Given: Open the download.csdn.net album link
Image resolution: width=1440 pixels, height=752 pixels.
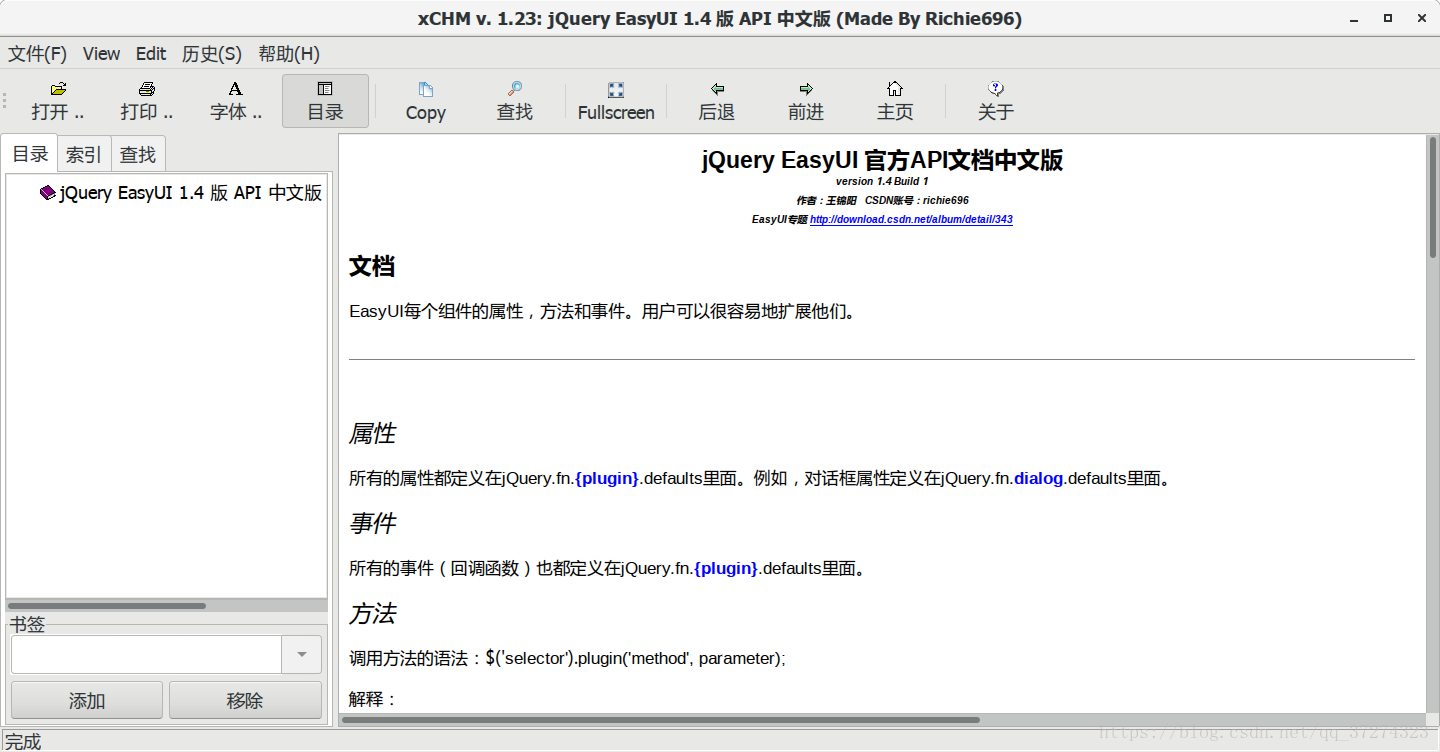Looking at the screenshot, I should (x=911, y=219).
